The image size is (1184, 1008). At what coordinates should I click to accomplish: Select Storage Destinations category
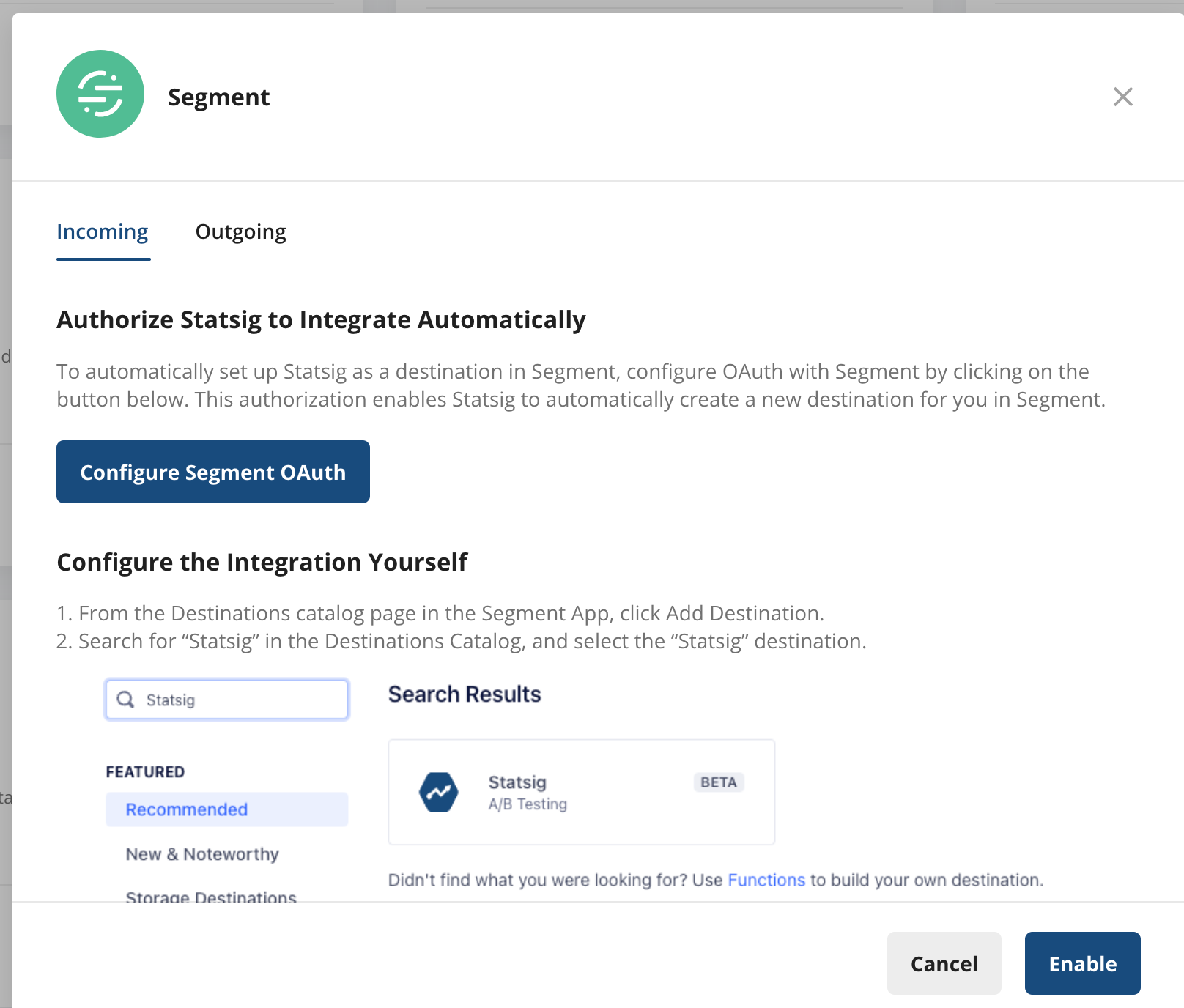211,895
